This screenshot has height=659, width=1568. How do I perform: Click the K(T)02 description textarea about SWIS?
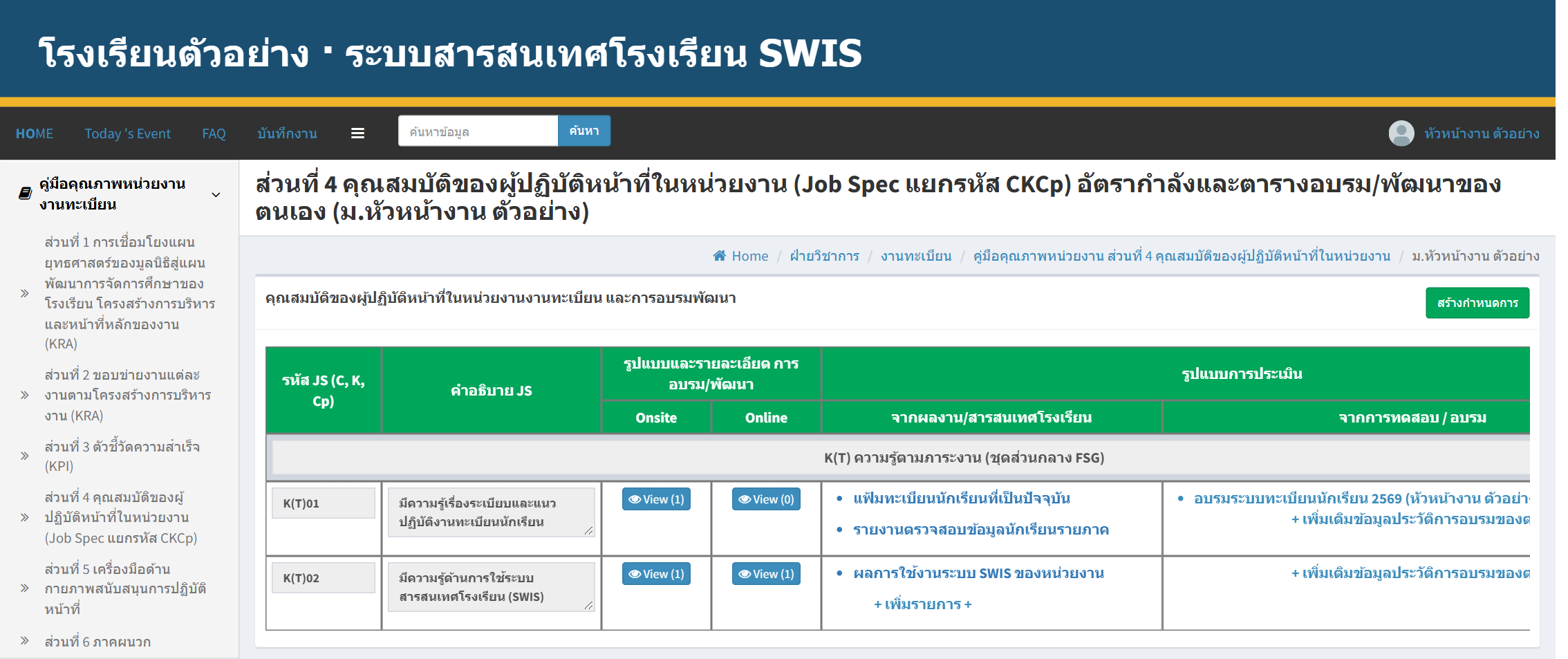pyautogui.click(x=491, y=587)
